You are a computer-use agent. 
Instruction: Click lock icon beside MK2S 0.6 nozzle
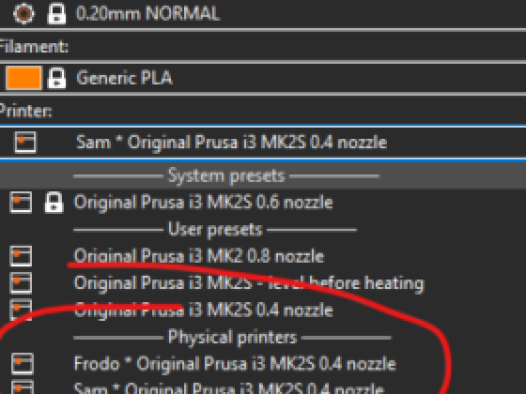click(x=54, y=202)
